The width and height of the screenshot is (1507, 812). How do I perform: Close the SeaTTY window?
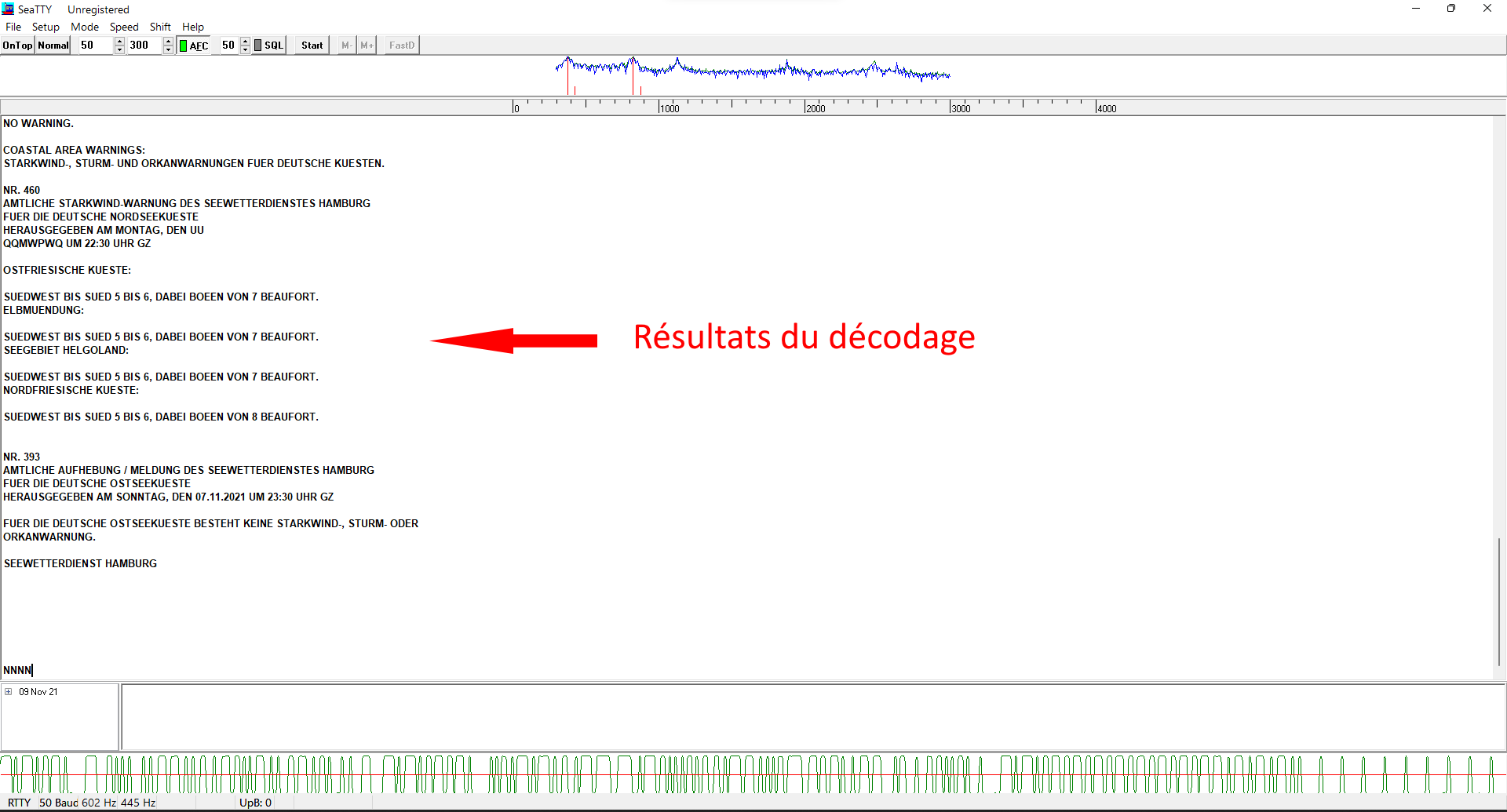point(1487,9)
